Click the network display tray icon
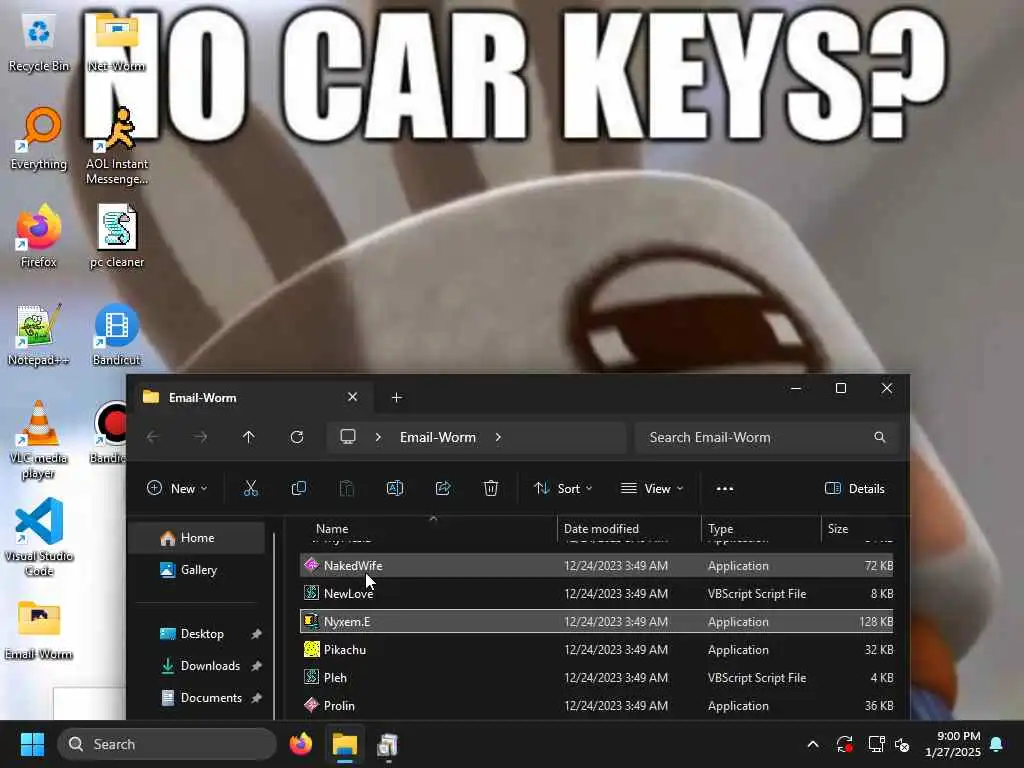 876,744
